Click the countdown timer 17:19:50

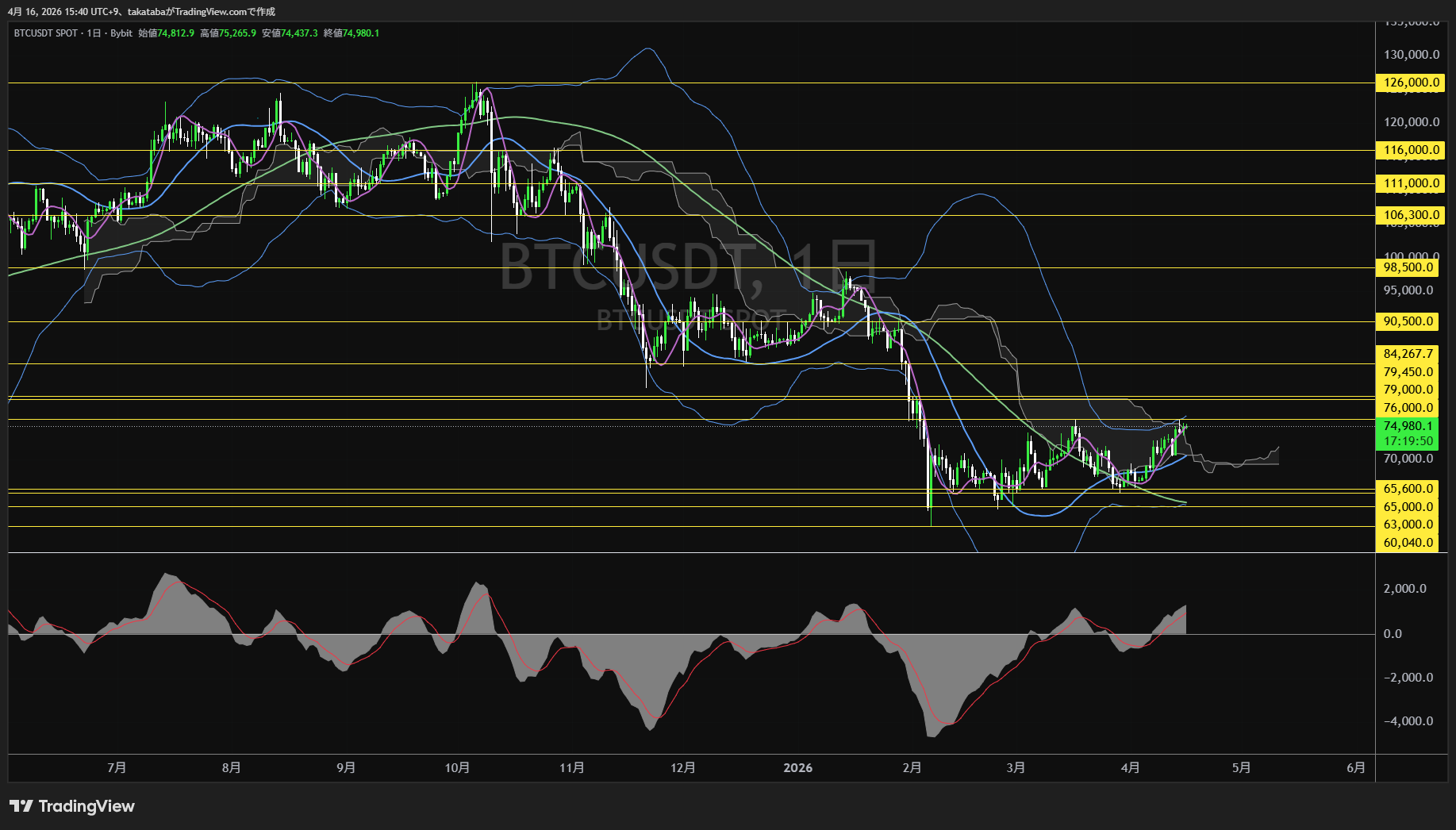pos(1408,441)
